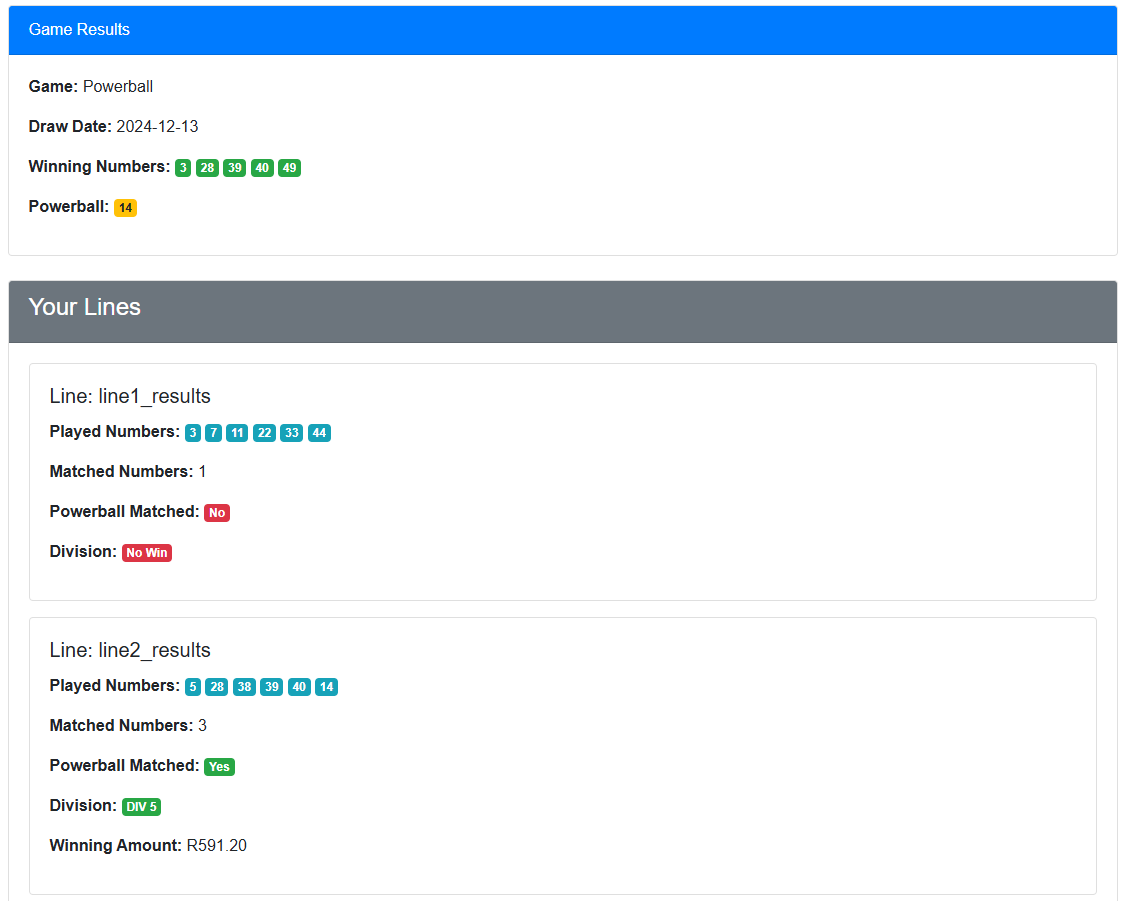Viewport: 1124px width, 901px height.
Task: Select winning number 40 badge
Action: 261,168
